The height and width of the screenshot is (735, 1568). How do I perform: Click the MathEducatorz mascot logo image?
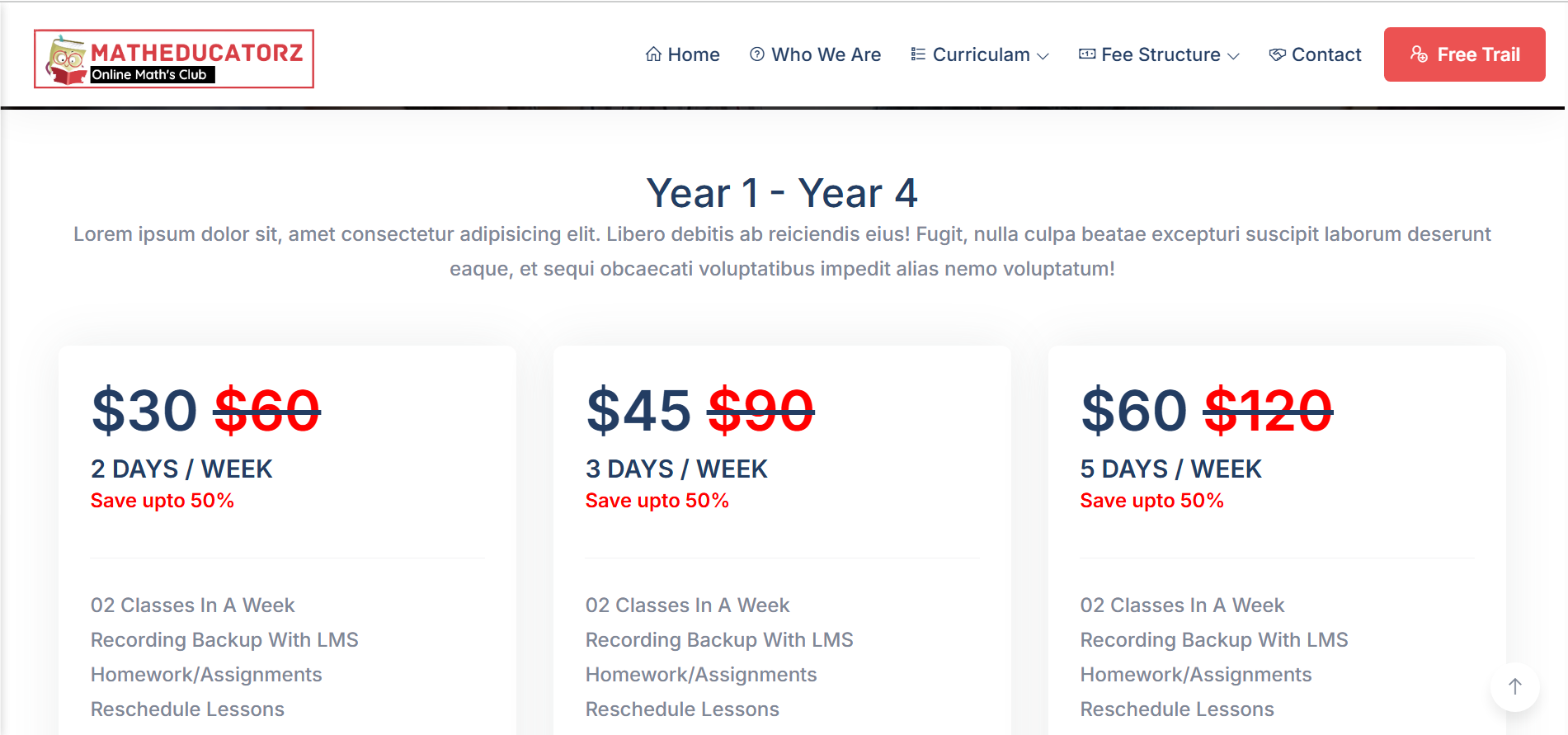point(67,59)
